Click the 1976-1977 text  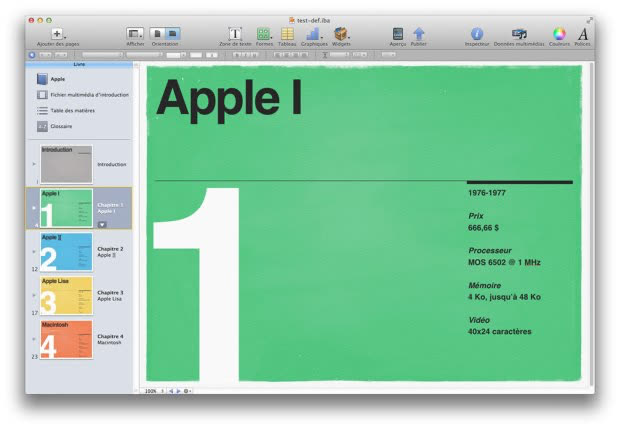tap(487, 193)
